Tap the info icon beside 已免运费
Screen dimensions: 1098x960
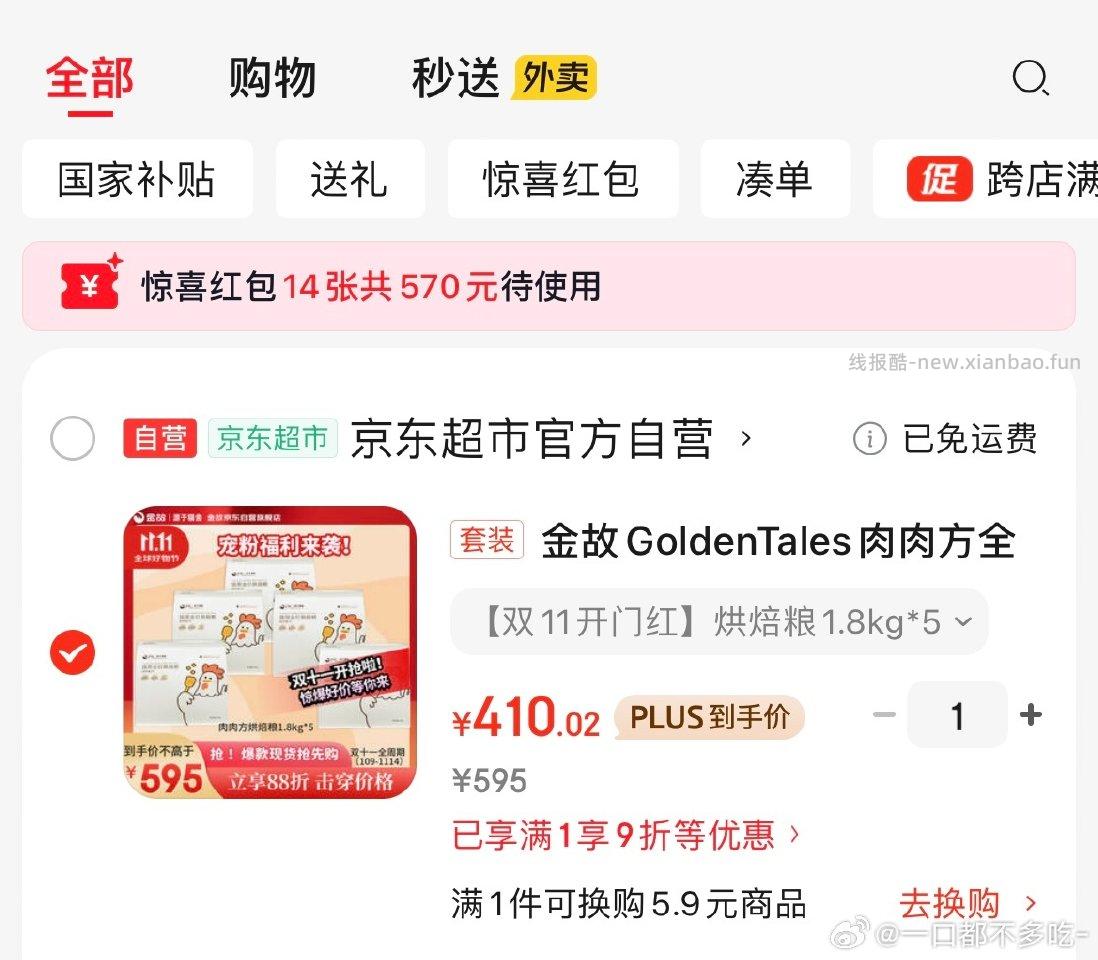point(870,439)
